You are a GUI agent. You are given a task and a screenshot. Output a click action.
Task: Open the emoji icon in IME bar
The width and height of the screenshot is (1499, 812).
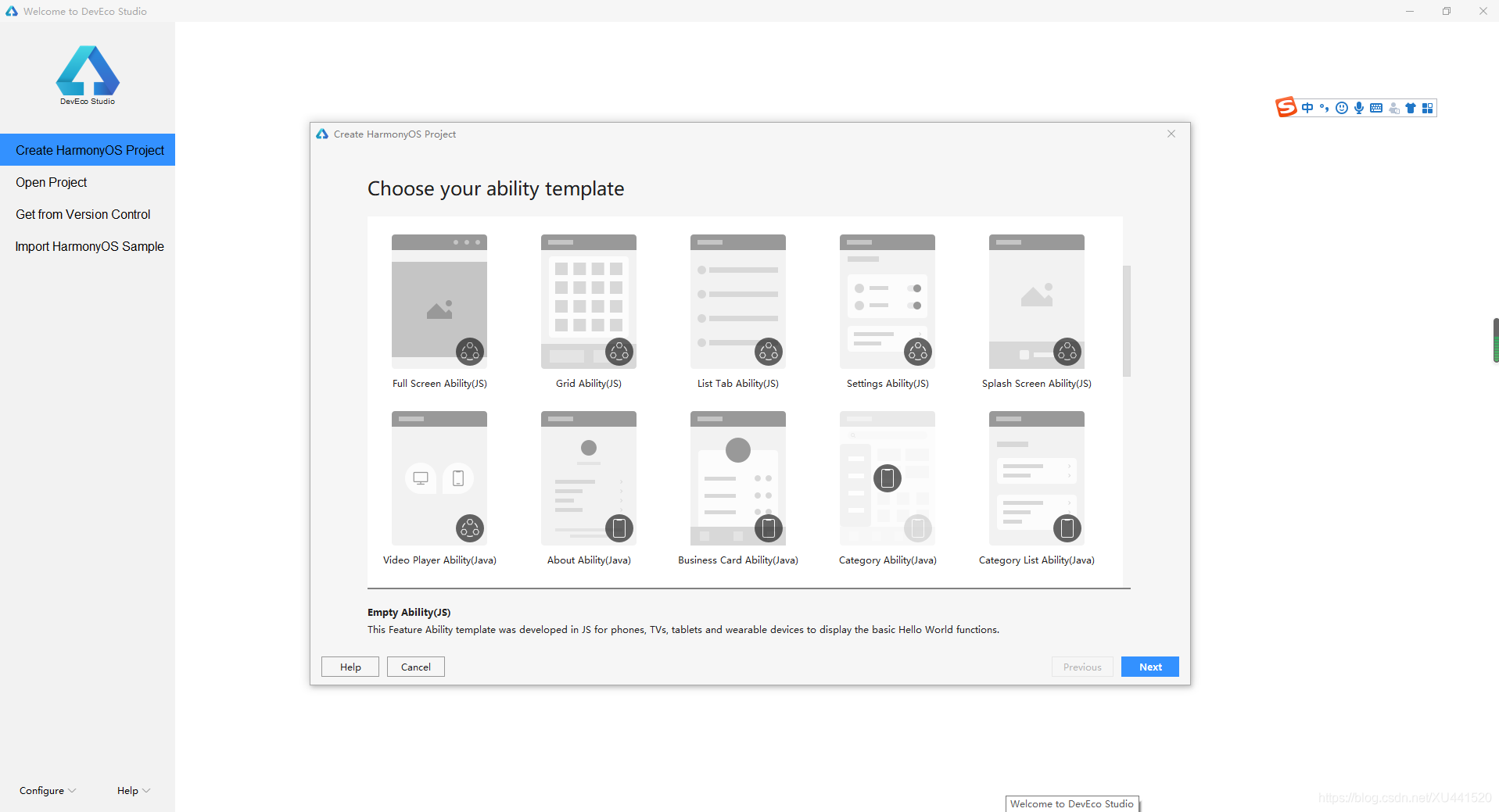(x=1342, y=108)
